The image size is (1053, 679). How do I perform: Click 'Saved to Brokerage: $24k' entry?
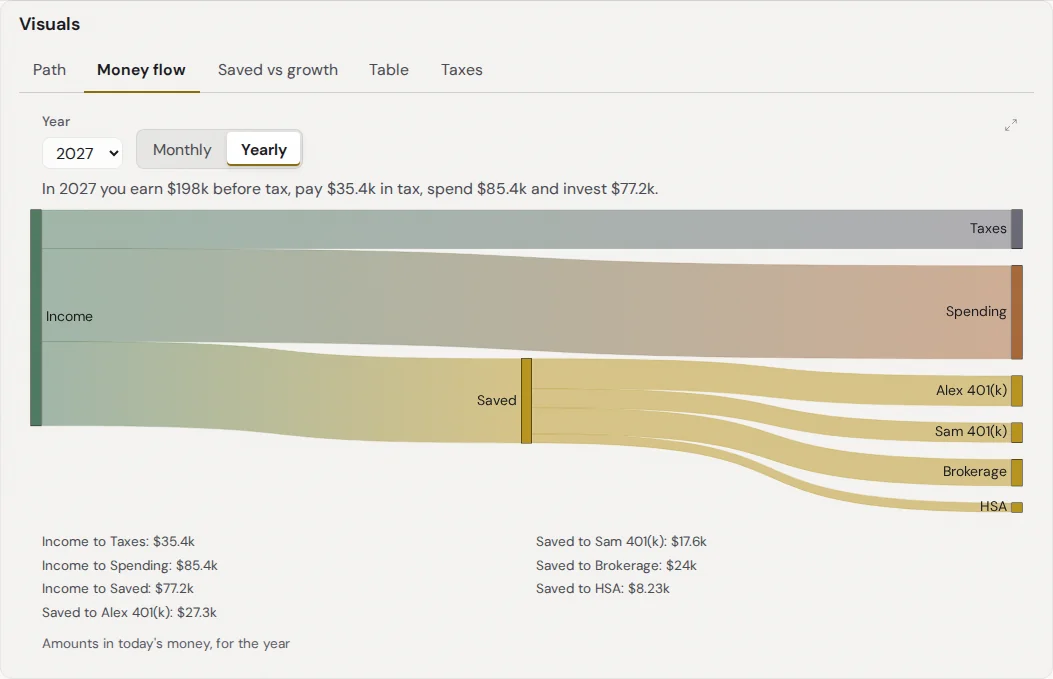tap(616, 565)
